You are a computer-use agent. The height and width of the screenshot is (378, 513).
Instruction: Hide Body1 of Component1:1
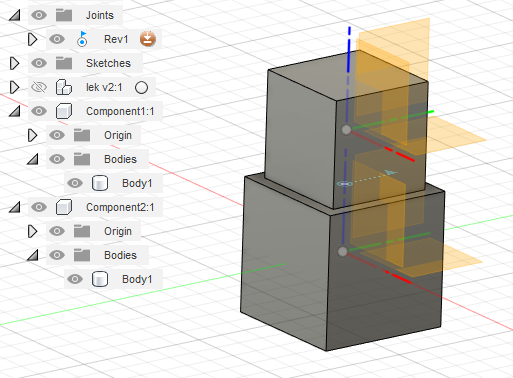pos(75,183)
